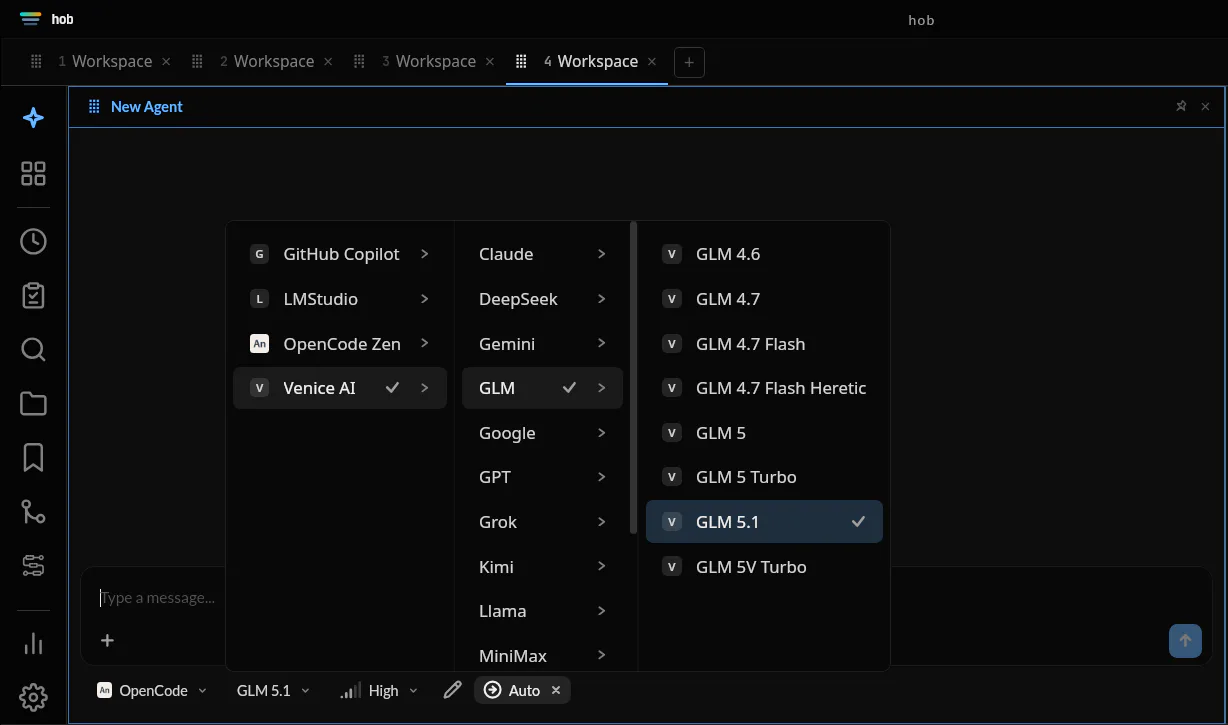This screenshot has height=725, width=1228.
Task: Click the grid icon beside New Agent title
Action: point(94,106)
